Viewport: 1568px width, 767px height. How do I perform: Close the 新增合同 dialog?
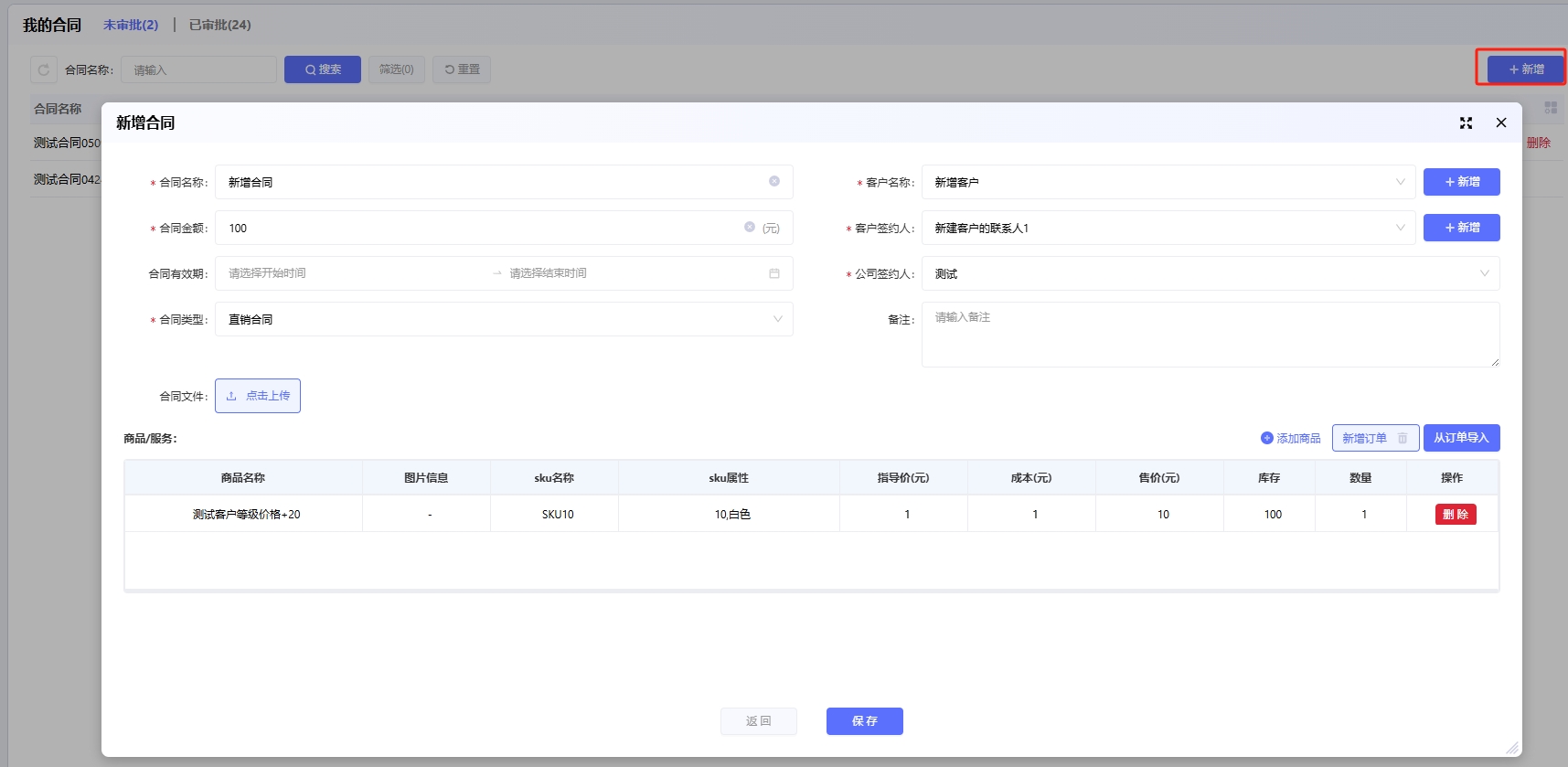1500,123
